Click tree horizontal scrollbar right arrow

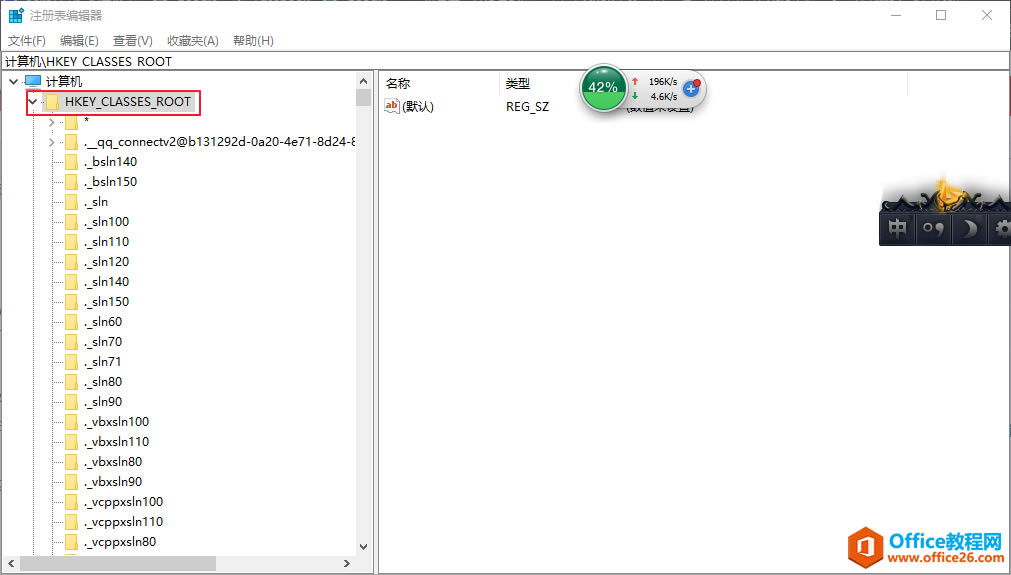click(347, 563)
